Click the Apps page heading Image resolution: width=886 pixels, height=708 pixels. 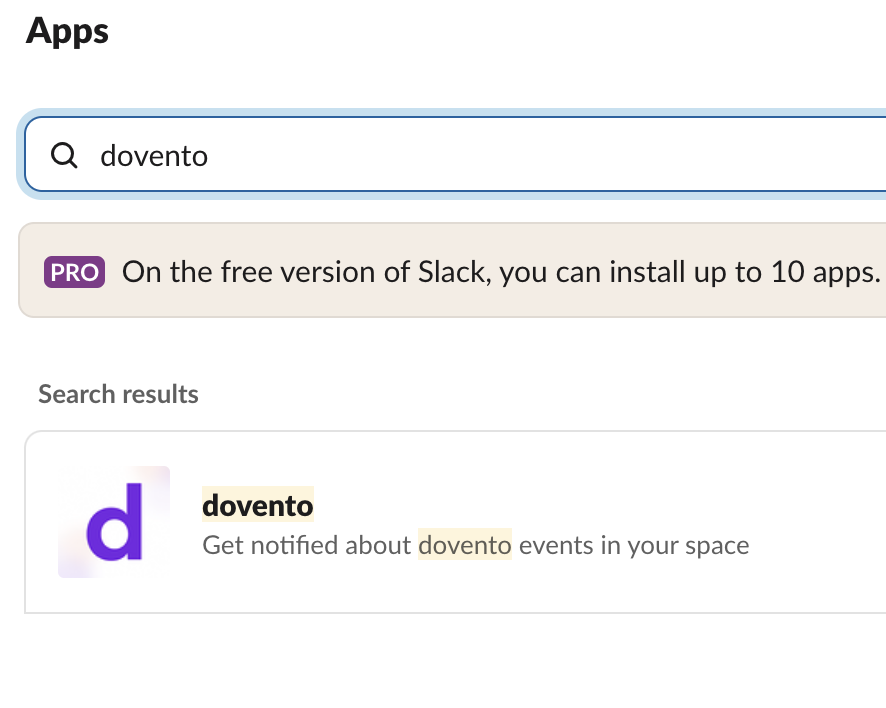67,31
